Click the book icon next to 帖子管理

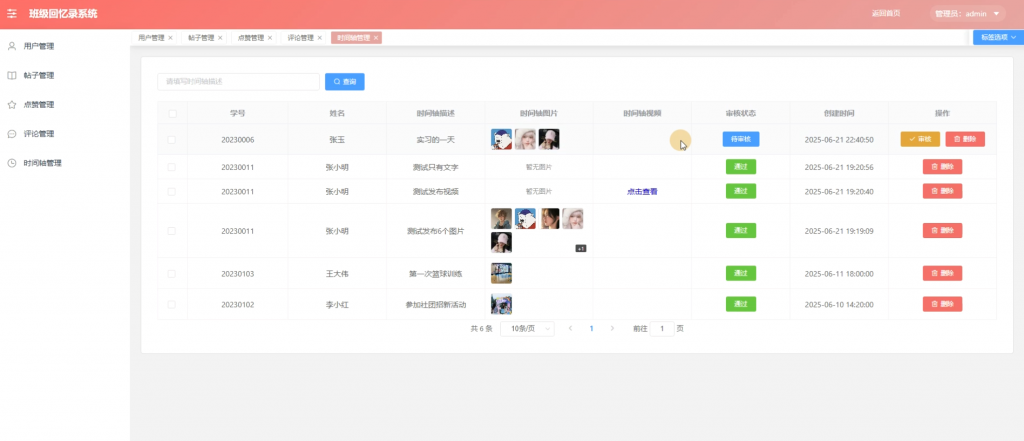12,76
